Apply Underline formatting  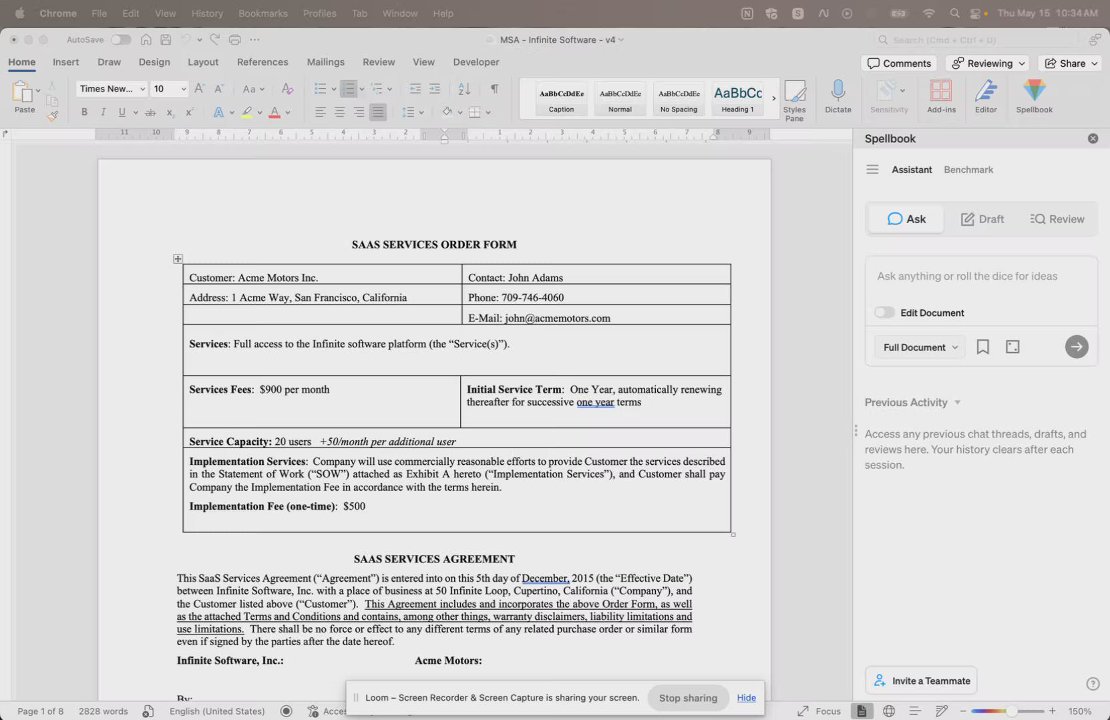[x=122, y=112]
